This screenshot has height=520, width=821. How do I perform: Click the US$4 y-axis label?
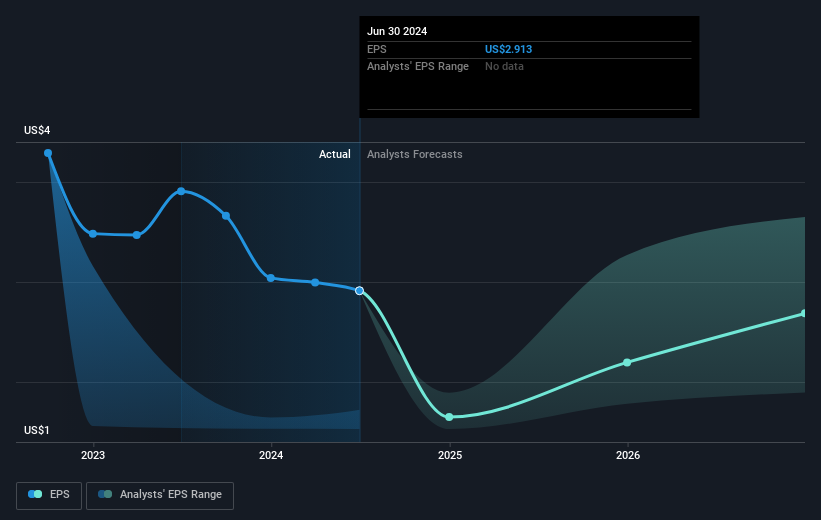pos(37,130)
